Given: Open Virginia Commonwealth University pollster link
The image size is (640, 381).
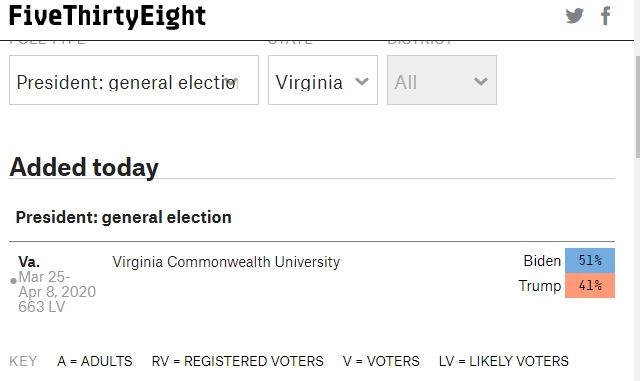Looking at the screenshot, I should click(226, 262).
